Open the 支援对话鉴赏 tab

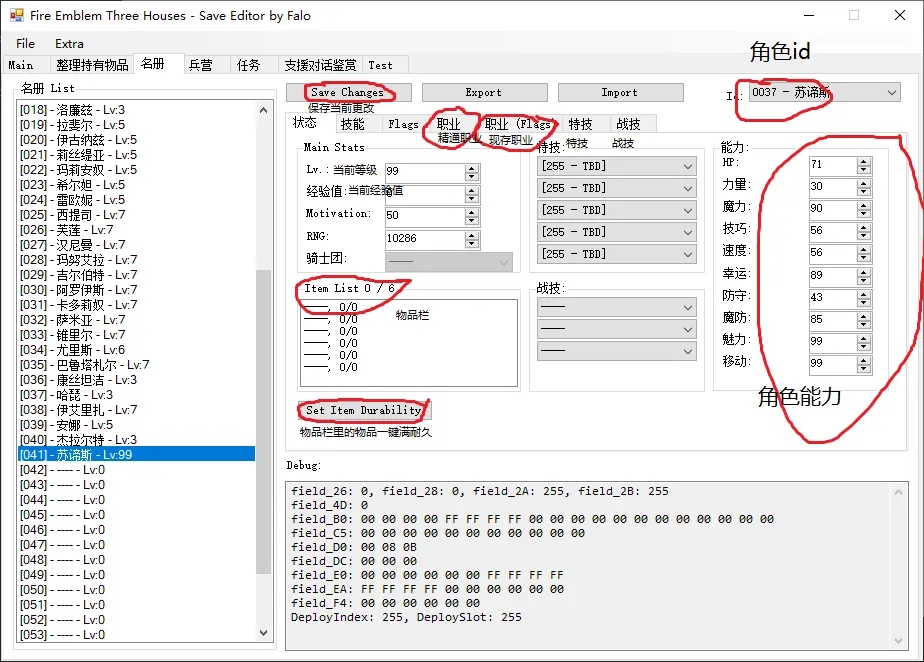pyautogui.click(x=319, y=65)
